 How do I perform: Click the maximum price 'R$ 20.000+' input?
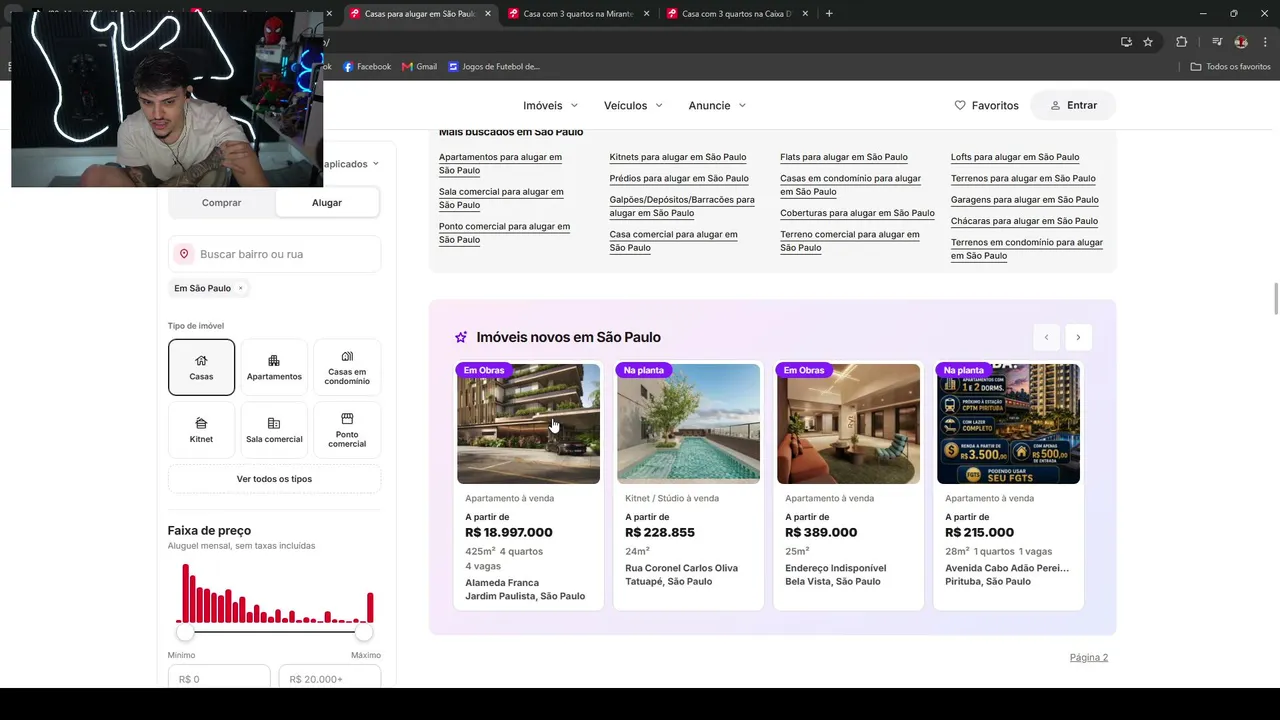click(329, 678)
